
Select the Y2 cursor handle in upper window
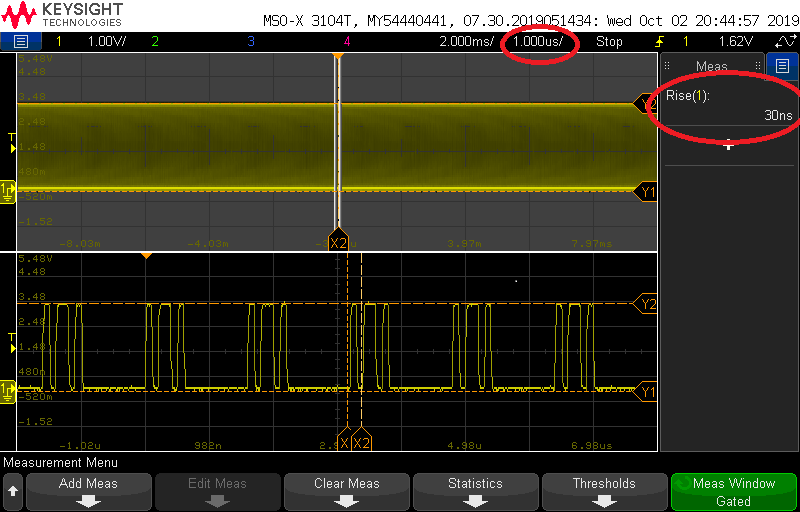tap(648, 104)
